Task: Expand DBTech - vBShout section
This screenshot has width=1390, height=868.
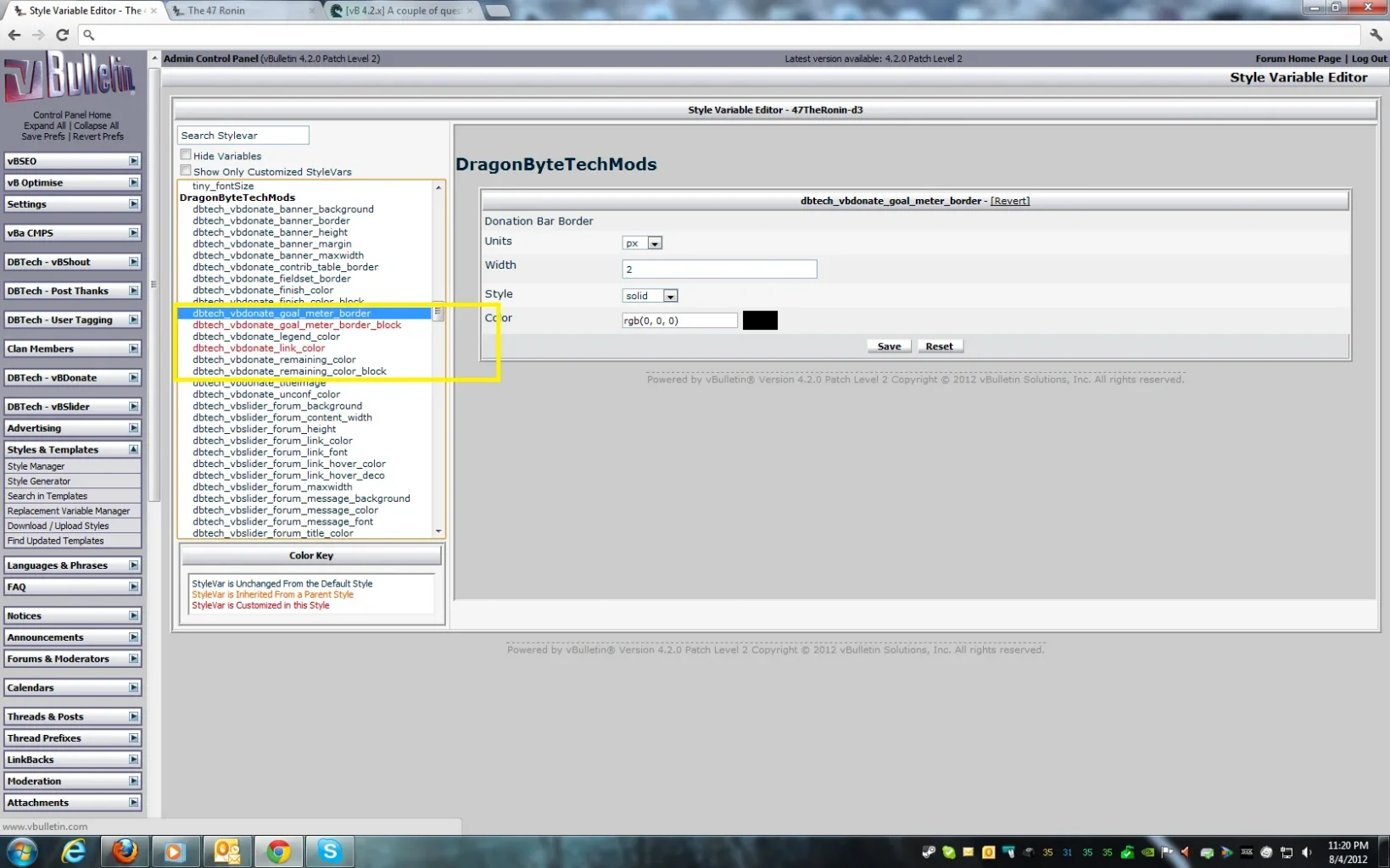Action: (x=72, y=262)
